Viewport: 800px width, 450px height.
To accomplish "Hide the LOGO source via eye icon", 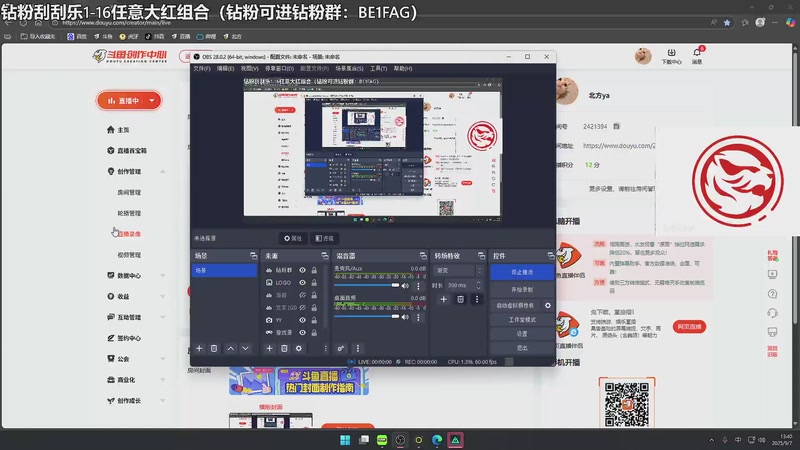I will (303, 283).
